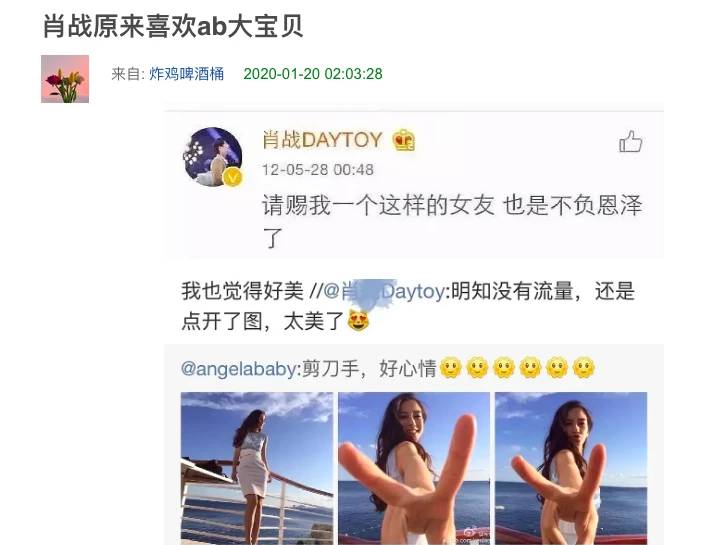Click the post timestamp 2020-01-20 02:03:28
This screenshot has width=708, height=545.
313,74
